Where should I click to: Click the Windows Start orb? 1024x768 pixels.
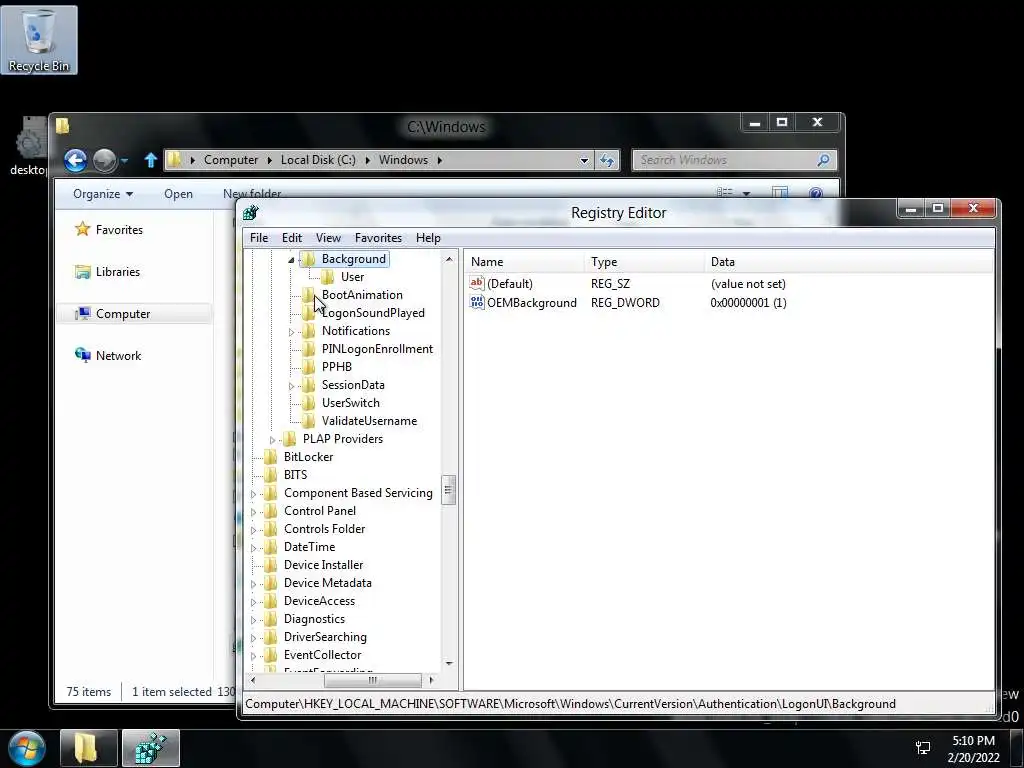27,748
